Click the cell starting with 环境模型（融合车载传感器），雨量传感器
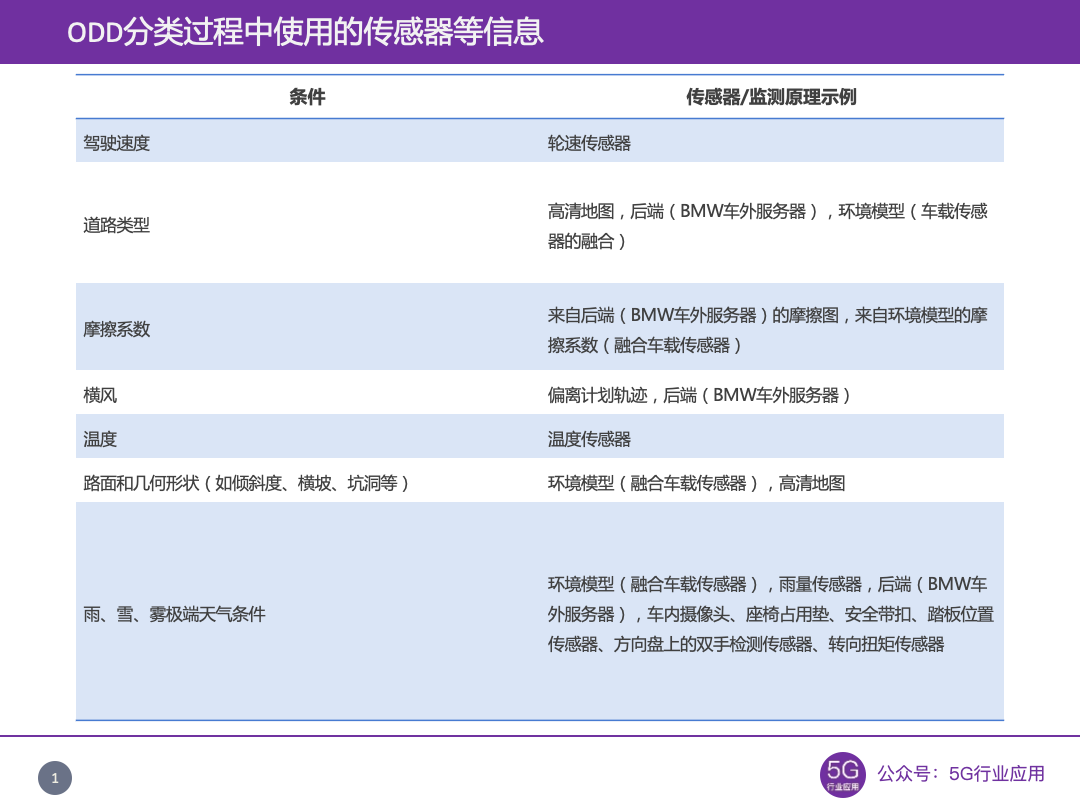 [771, 613]
